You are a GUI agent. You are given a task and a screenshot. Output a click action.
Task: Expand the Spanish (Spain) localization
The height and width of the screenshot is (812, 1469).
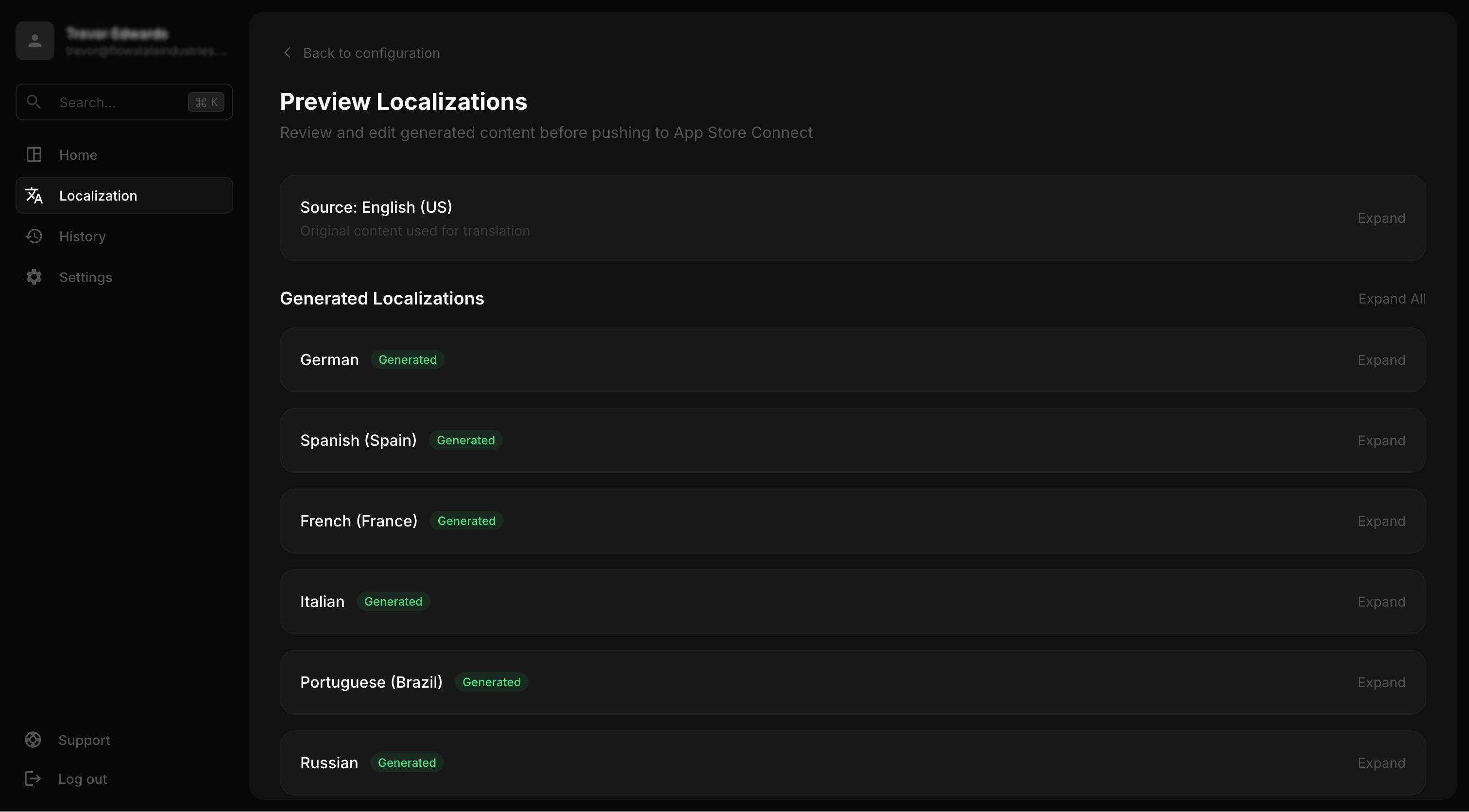(x=1381, y=441)
